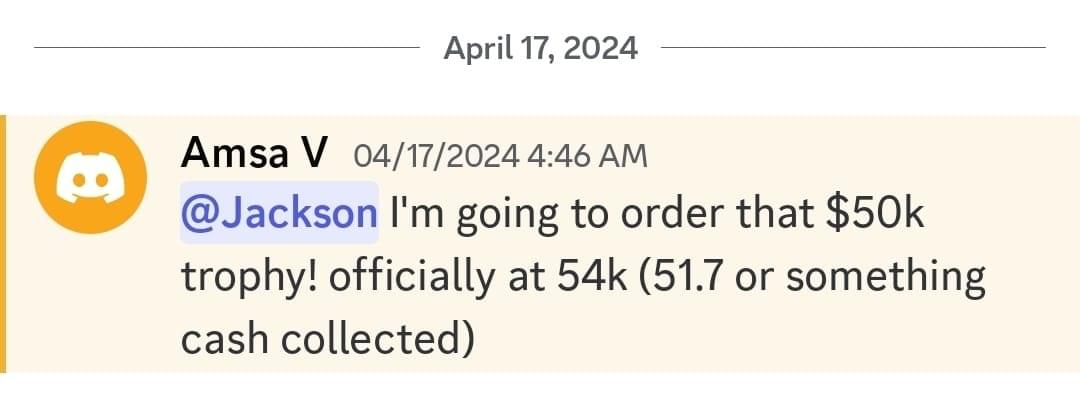Click the April 17, 2024 date divider label

(x=540, y=47)
